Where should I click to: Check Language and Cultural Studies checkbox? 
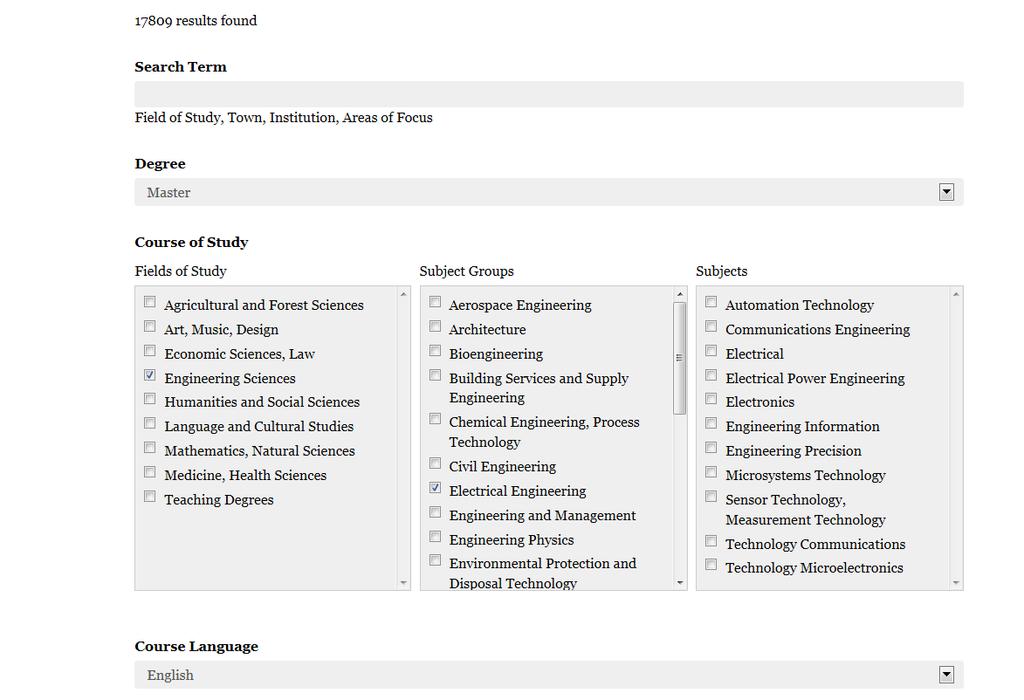(150, 423)
